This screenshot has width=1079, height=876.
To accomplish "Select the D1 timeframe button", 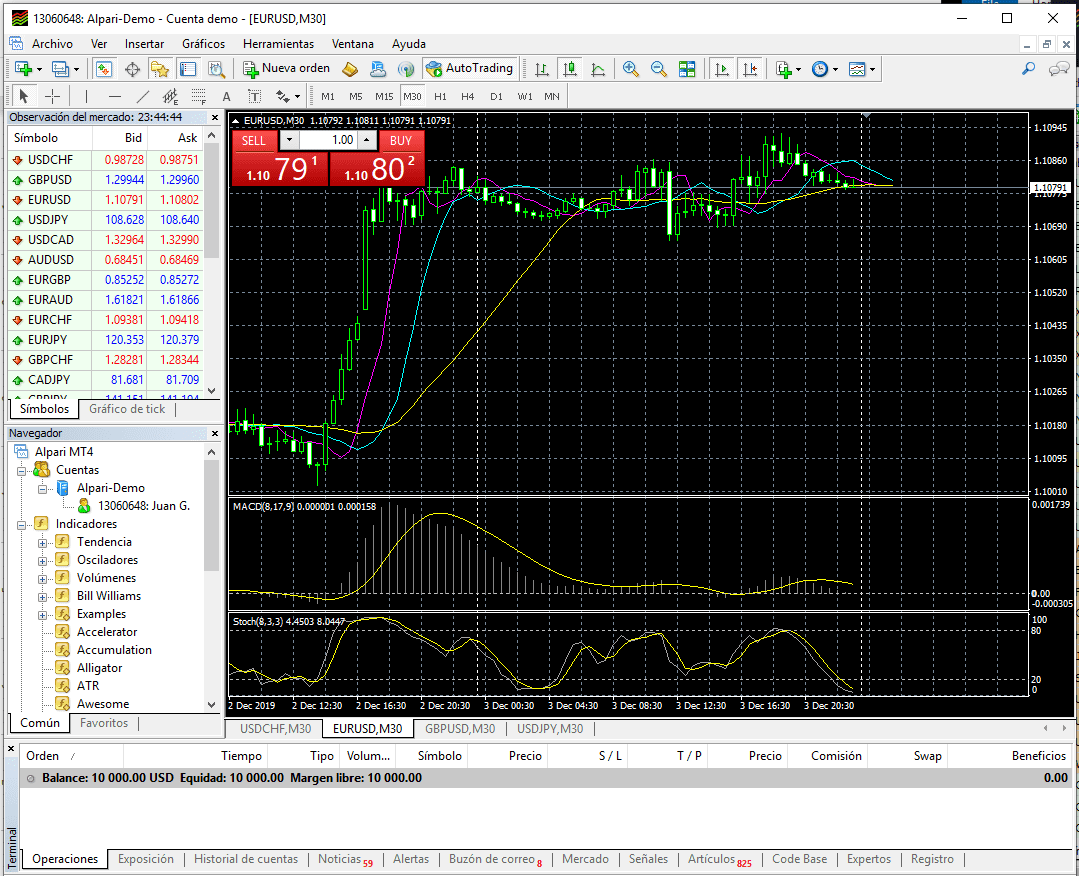I will tap(496, 97).
